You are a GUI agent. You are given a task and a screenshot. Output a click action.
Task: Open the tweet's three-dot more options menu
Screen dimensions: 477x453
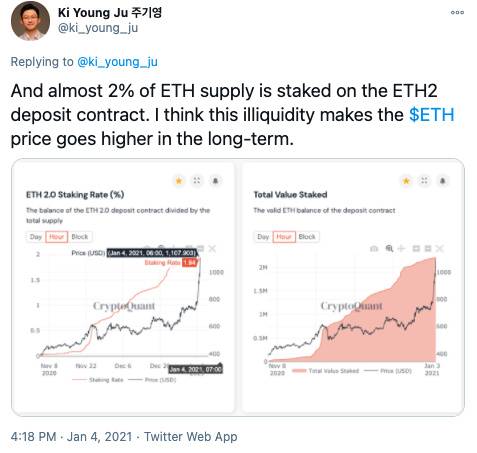[457, 13]
